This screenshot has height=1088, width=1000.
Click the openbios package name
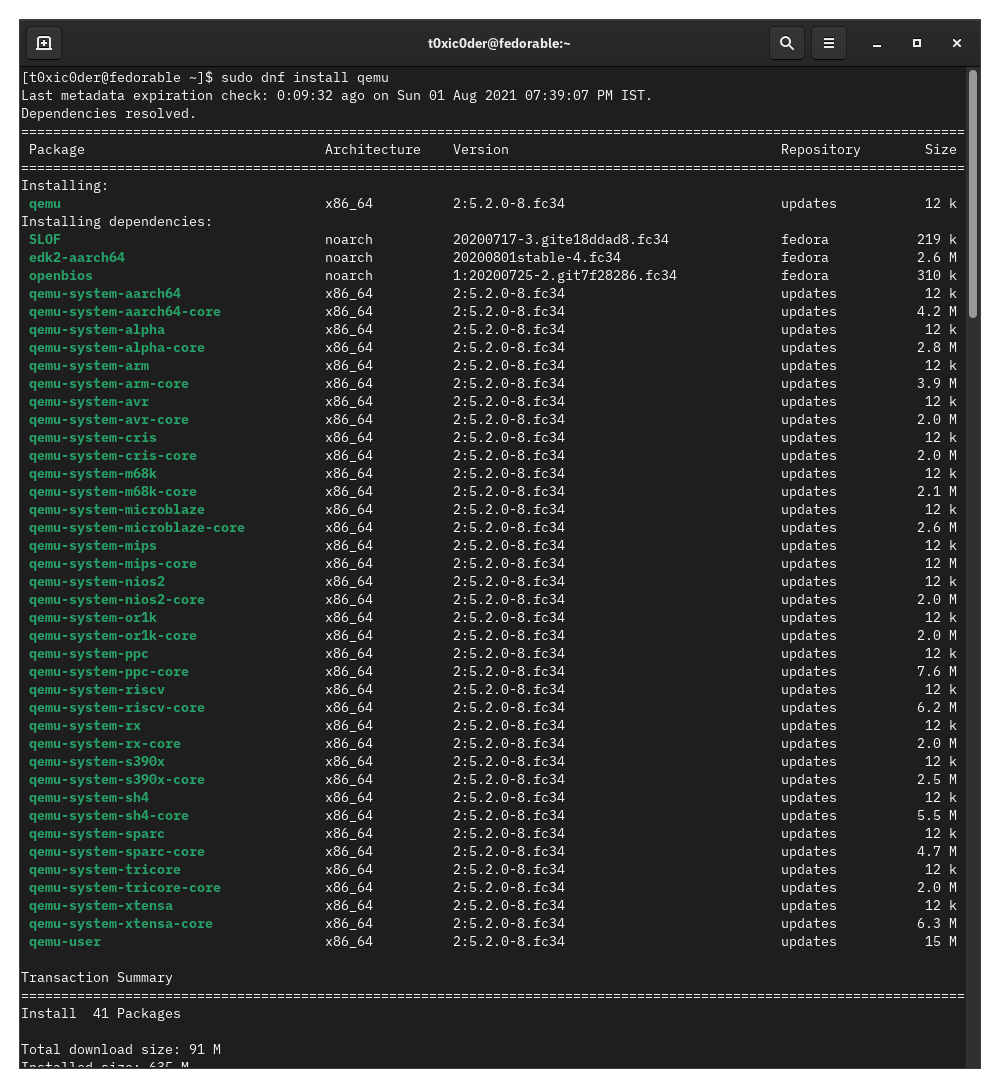(x=60, y=275)
